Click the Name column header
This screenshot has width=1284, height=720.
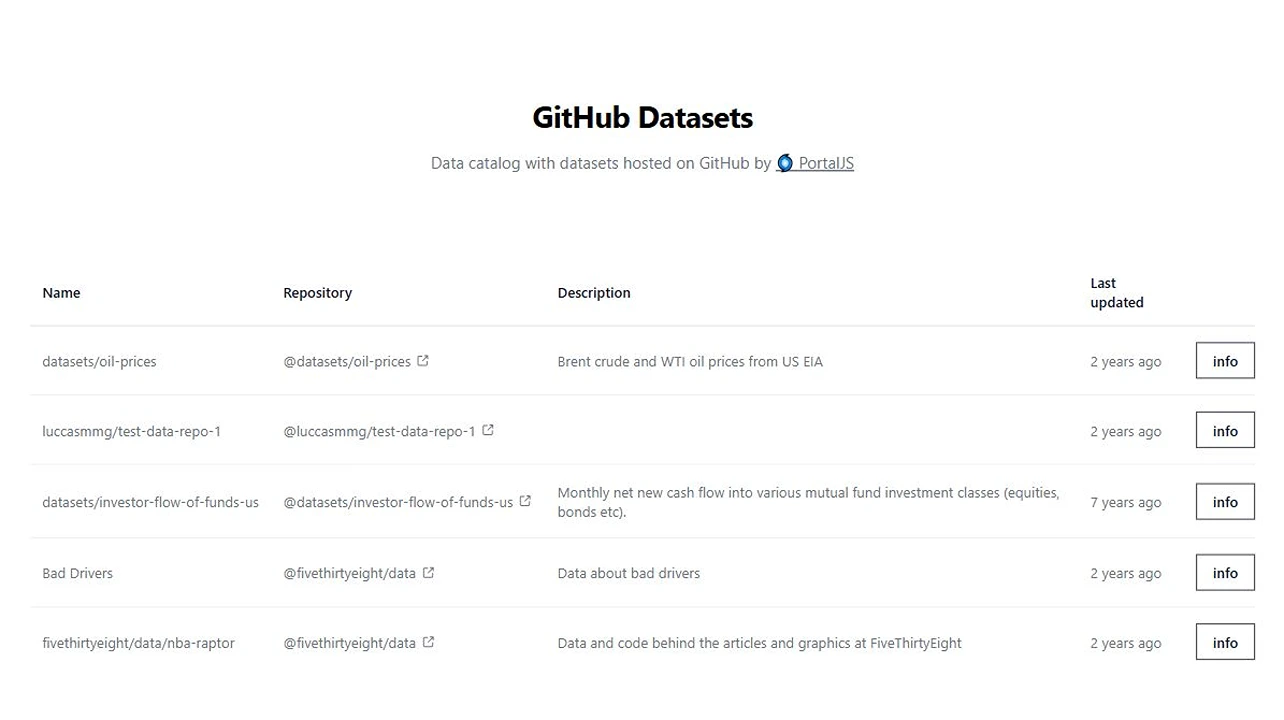(61, 292)
